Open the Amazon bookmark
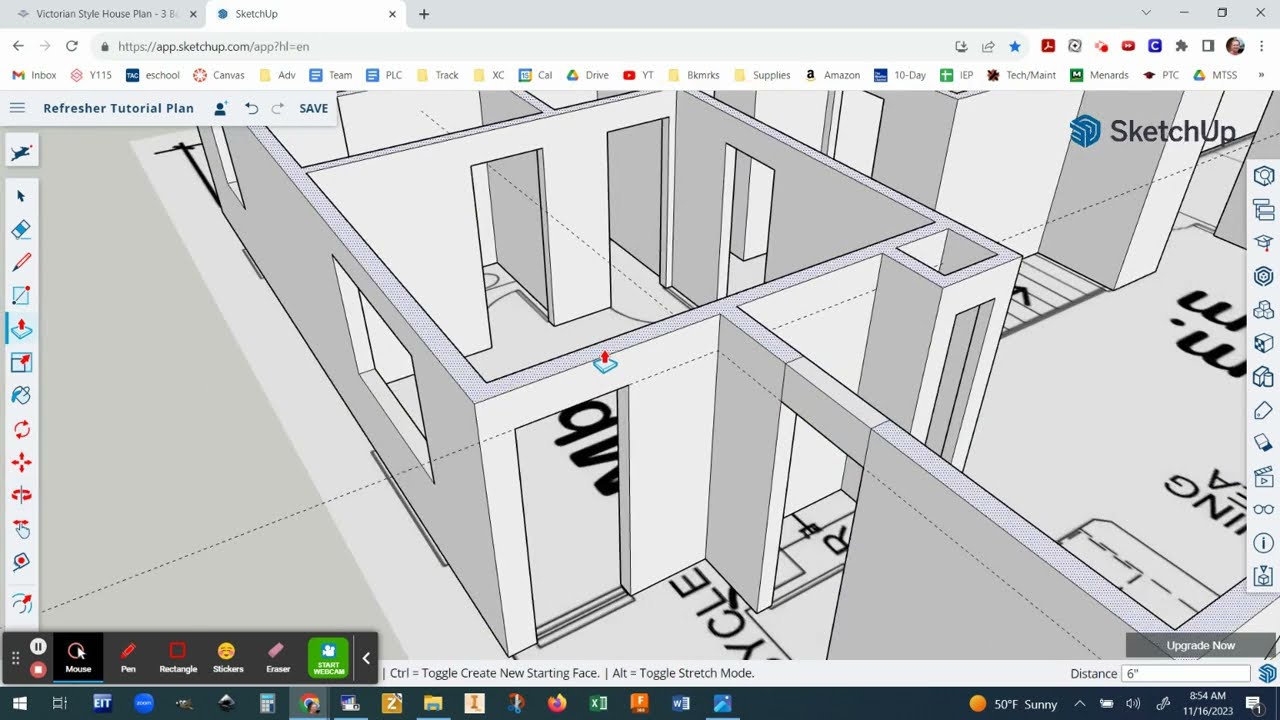 pos(832,75)
